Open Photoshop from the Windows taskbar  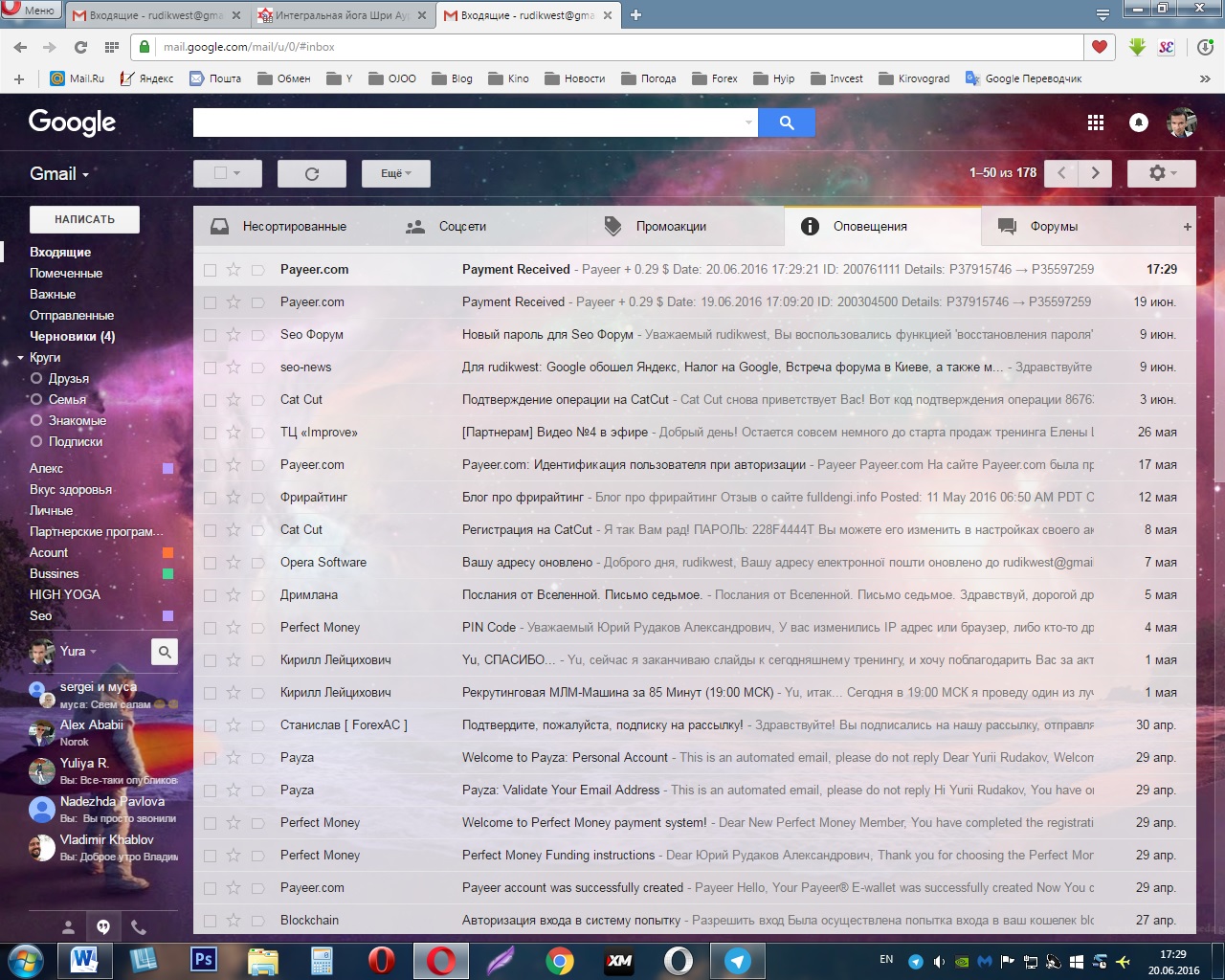tap(203, 961)
